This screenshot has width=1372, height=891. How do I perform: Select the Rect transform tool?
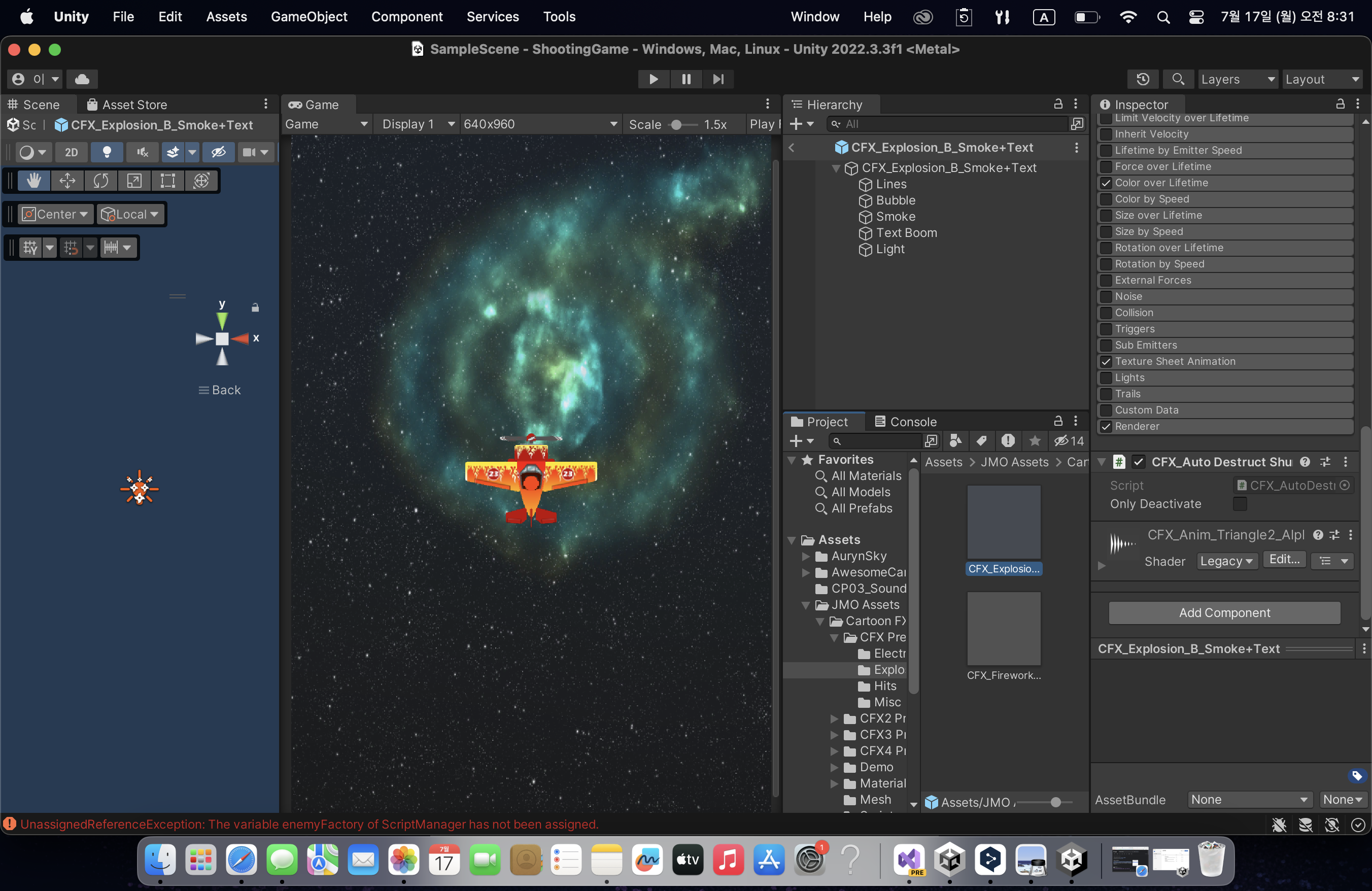coord(168,181)
